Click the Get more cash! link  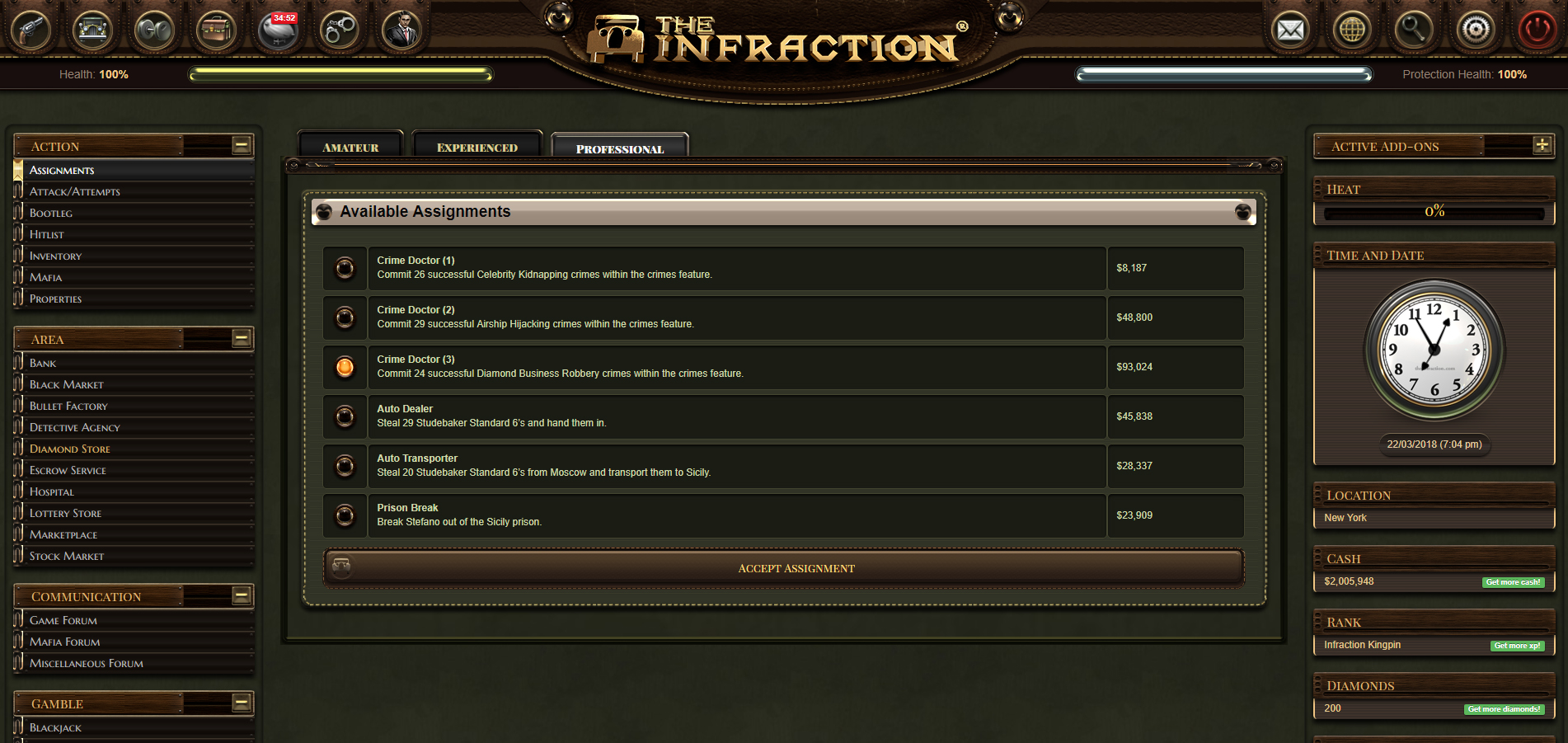tap(1513, 582)
